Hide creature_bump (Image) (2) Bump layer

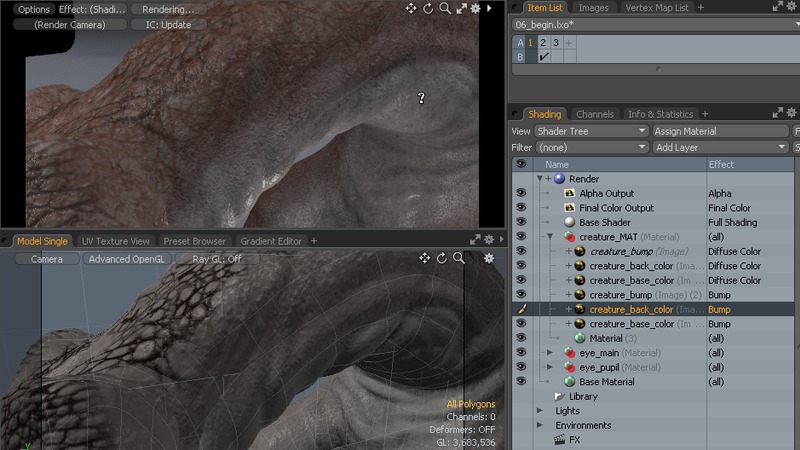click(521, 294)
